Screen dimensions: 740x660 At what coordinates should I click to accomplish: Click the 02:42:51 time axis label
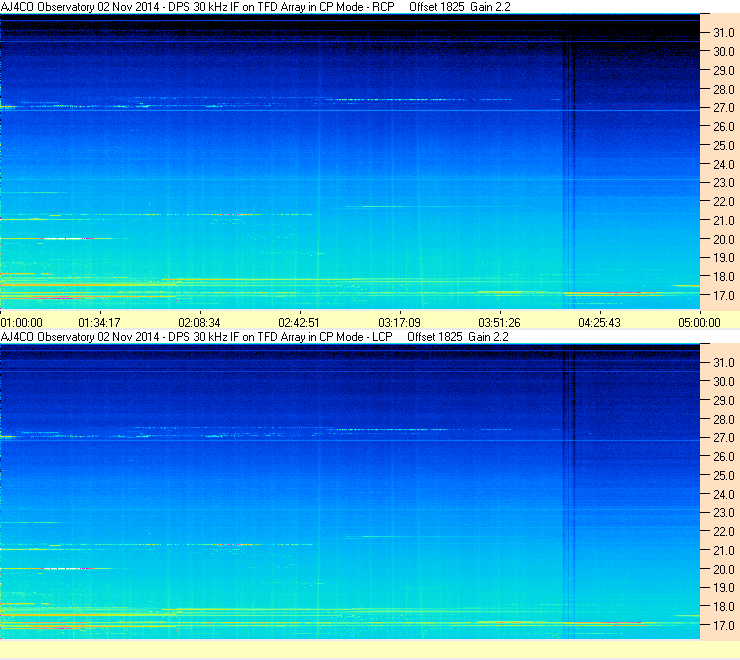(299, 322)
